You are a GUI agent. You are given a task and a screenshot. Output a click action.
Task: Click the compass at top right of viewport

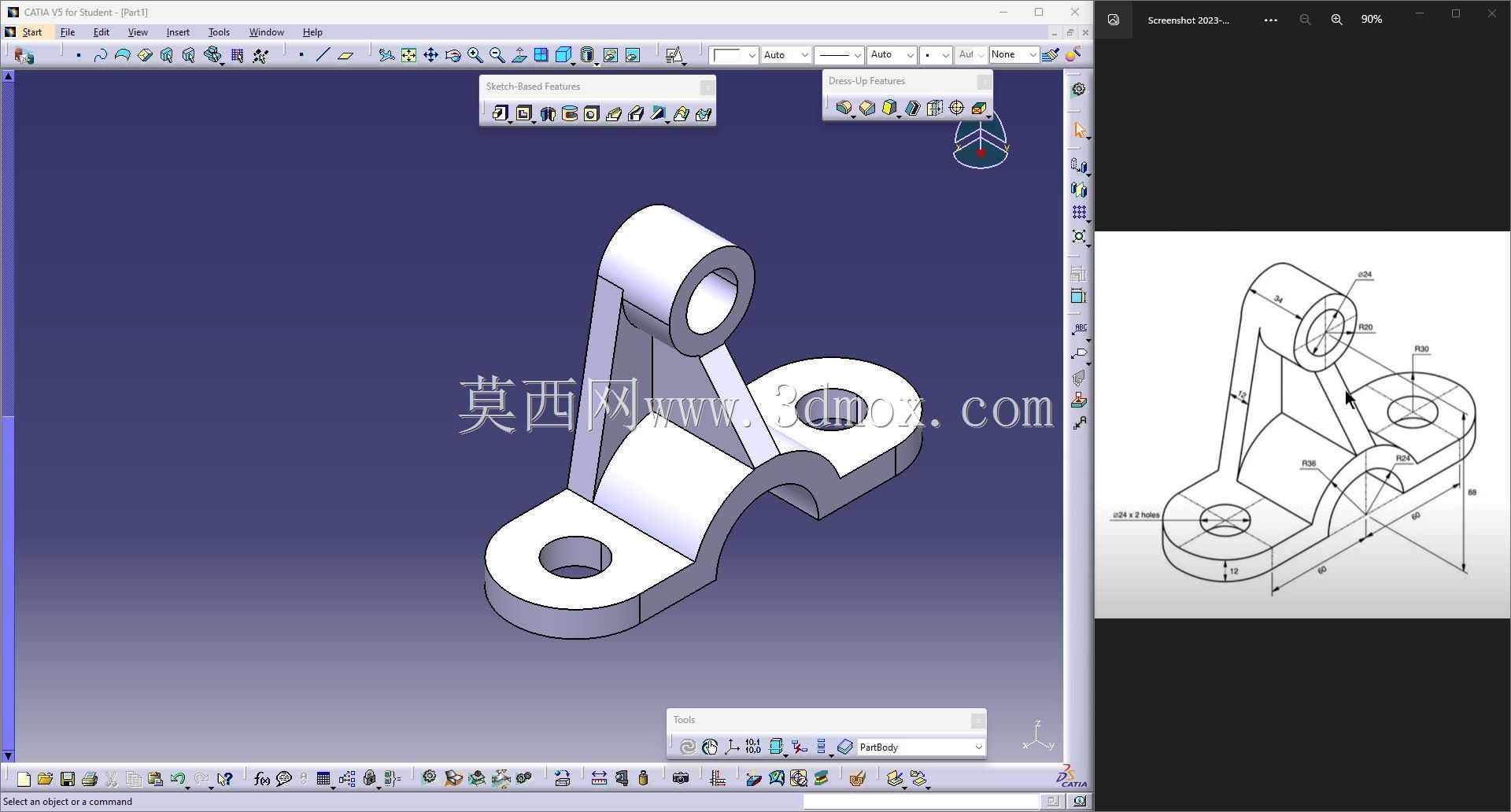981,142
